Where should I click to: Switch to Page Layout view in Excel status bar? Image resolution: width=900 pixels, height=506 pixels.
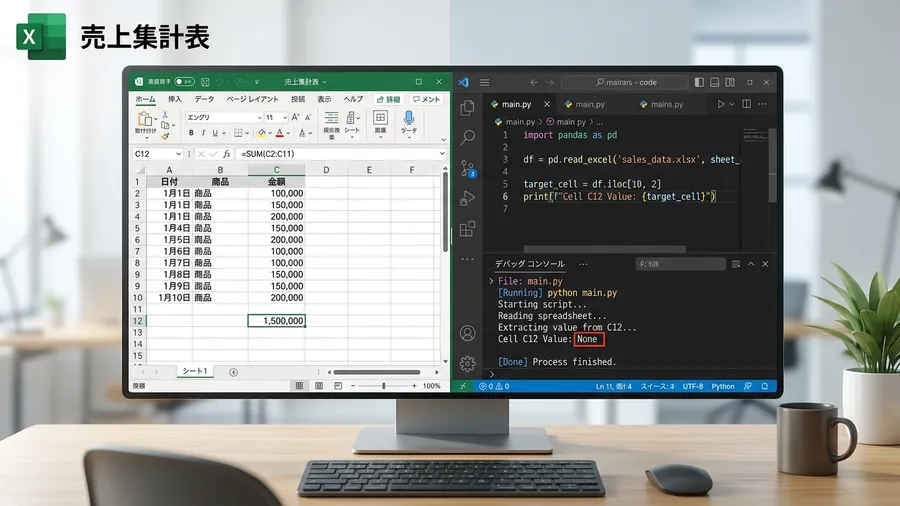[x=319, y=386]
